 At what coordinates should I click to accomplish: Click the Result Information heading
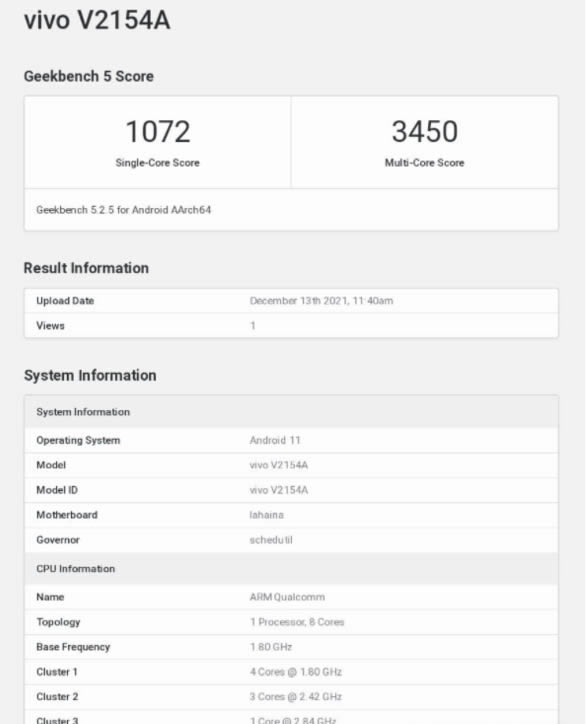86,268
